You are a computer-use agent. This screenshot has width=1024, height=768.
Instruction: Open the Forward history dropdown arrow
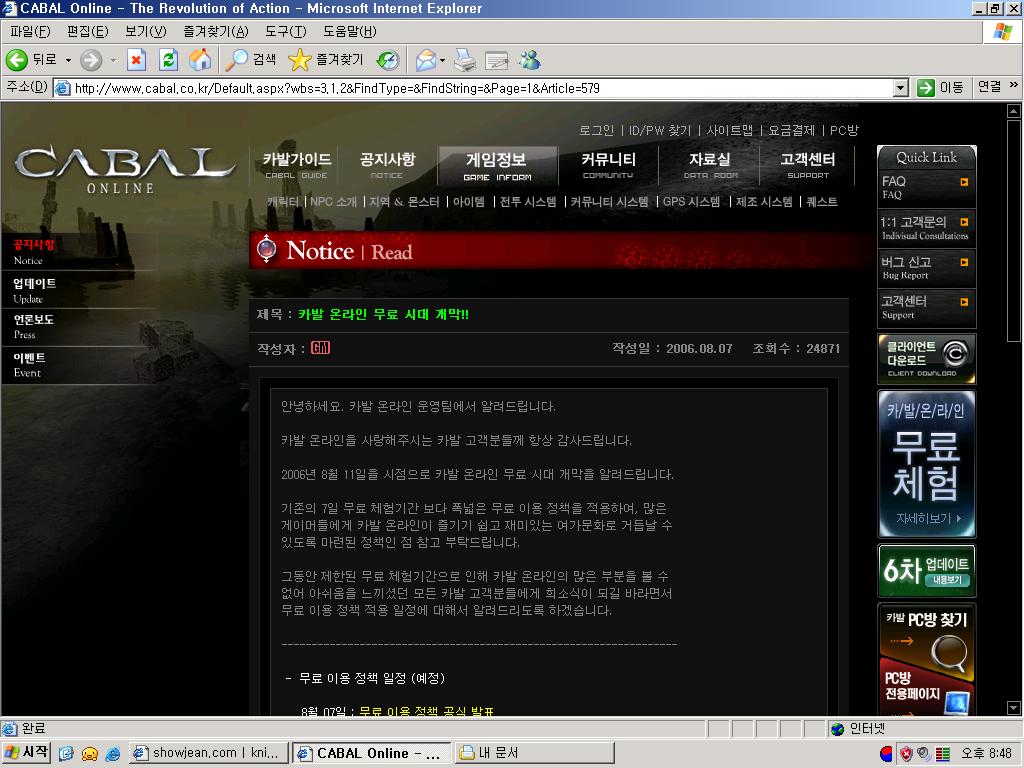point(113,60)
